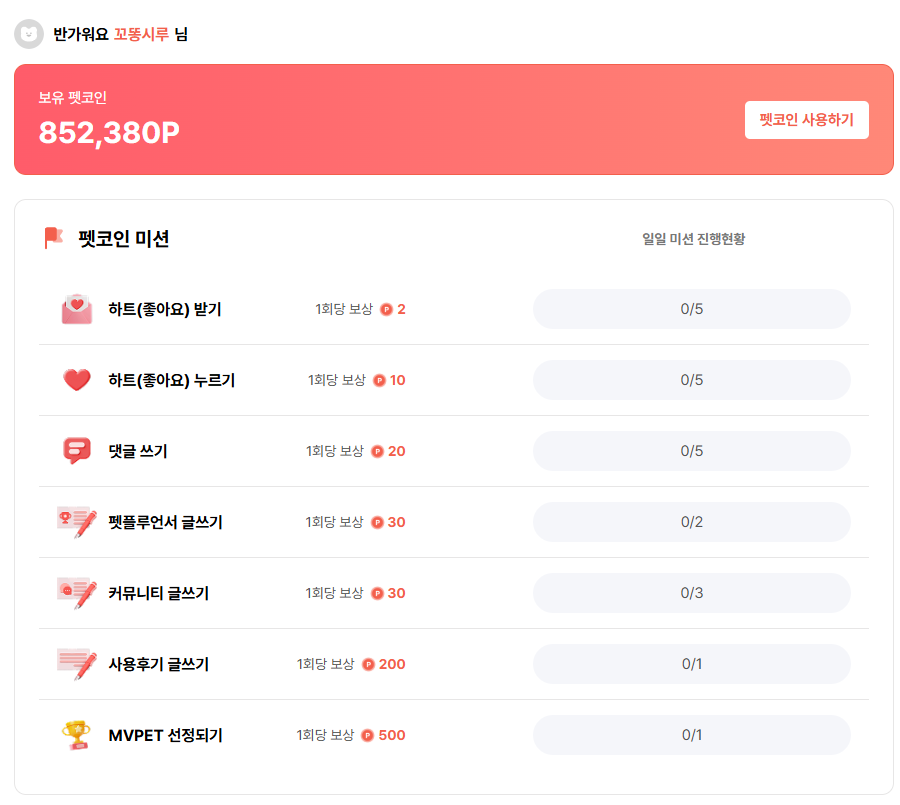Viewport: 900px width, 805px height.
Task: Click the 852,380P coin balance
Action: coord(109,132)
